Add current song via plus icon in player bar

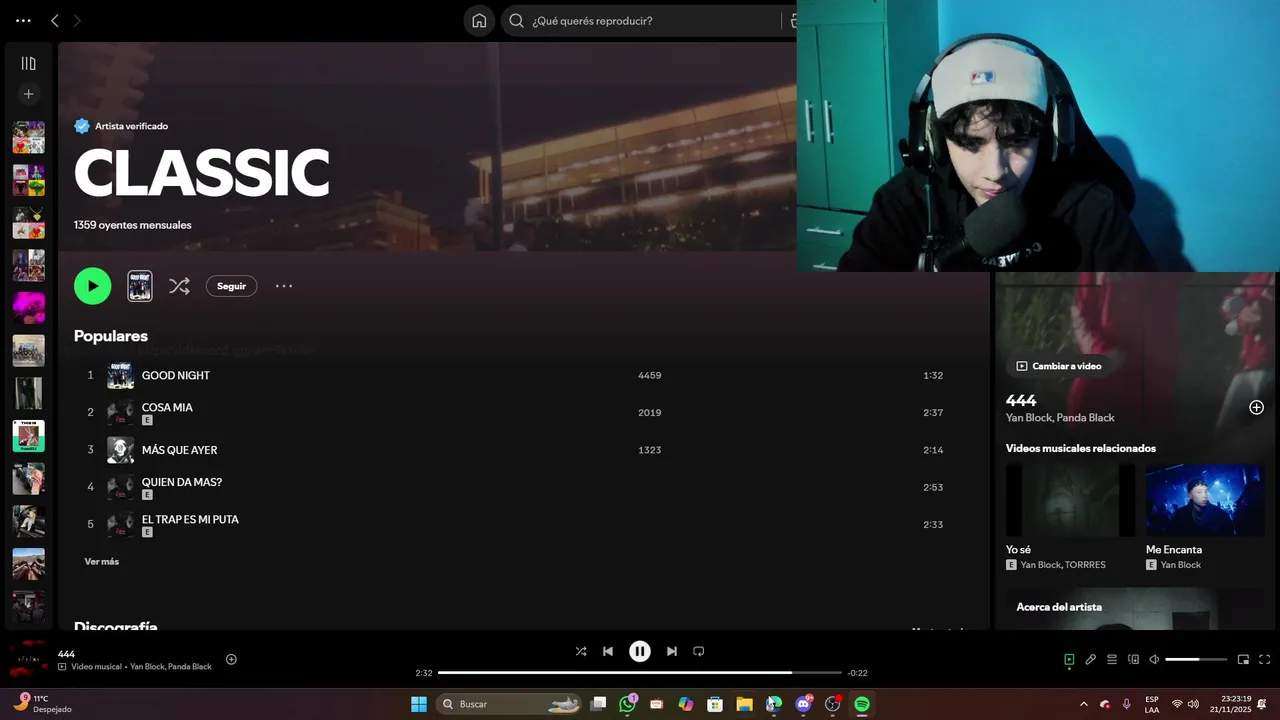pyautogui.click(x=231, y=659)
